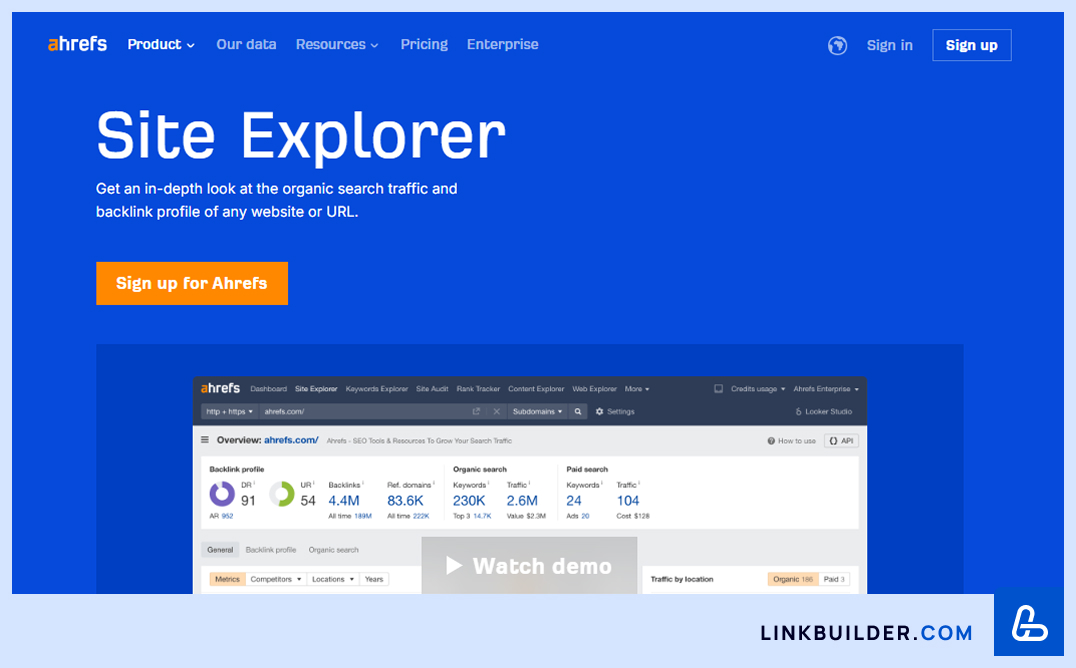Open Web Explorer in demo nav

(x=594, y=389)
